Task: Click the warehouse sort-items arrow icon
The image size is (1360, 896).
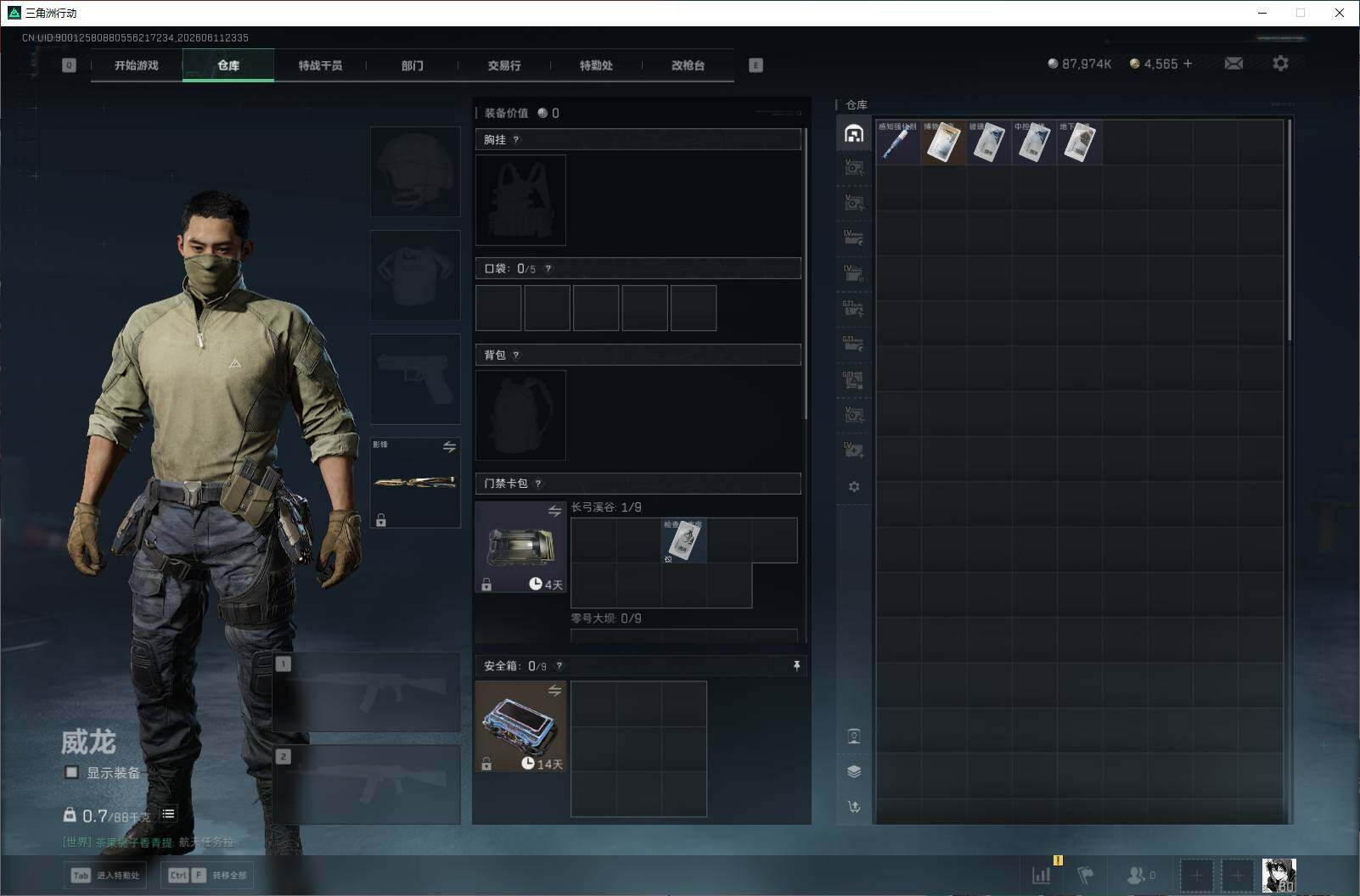Action: tap(854, 807)
